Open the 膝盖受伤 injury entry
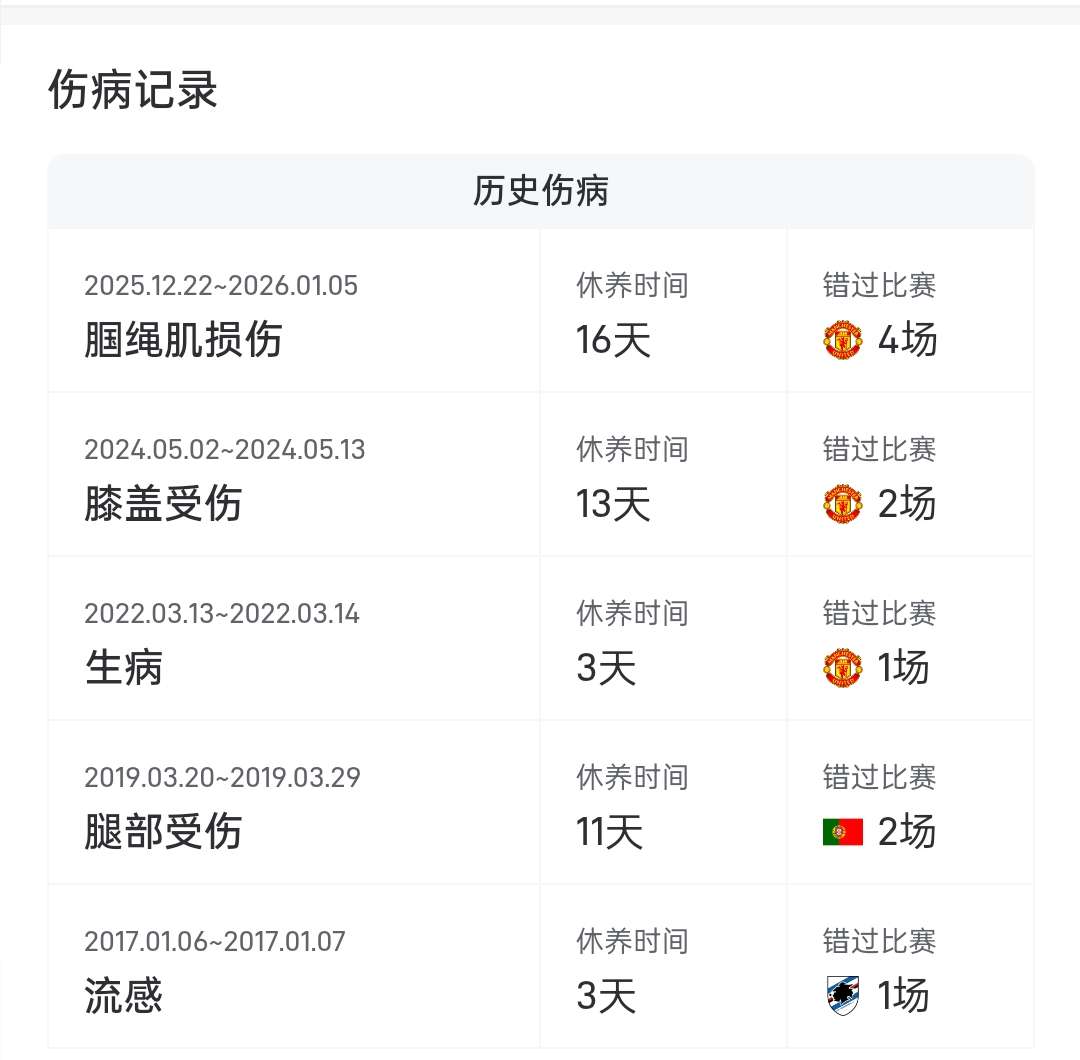This screenshot has height=1060, width=1080. click(163, 504)
